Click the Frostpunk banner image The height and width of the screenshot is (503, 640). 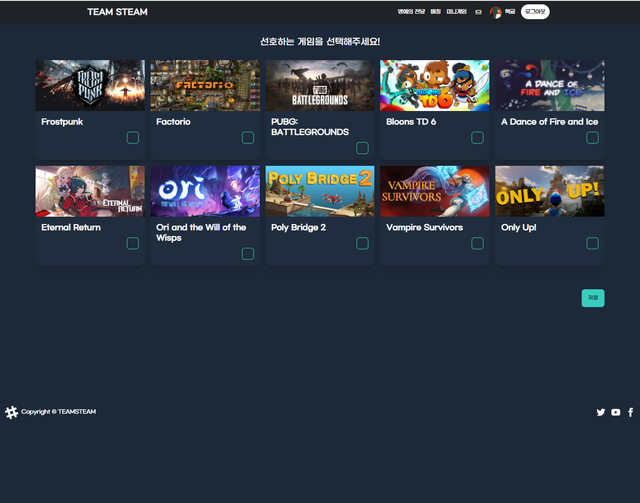pyautogui.click(x=90, y=85)
